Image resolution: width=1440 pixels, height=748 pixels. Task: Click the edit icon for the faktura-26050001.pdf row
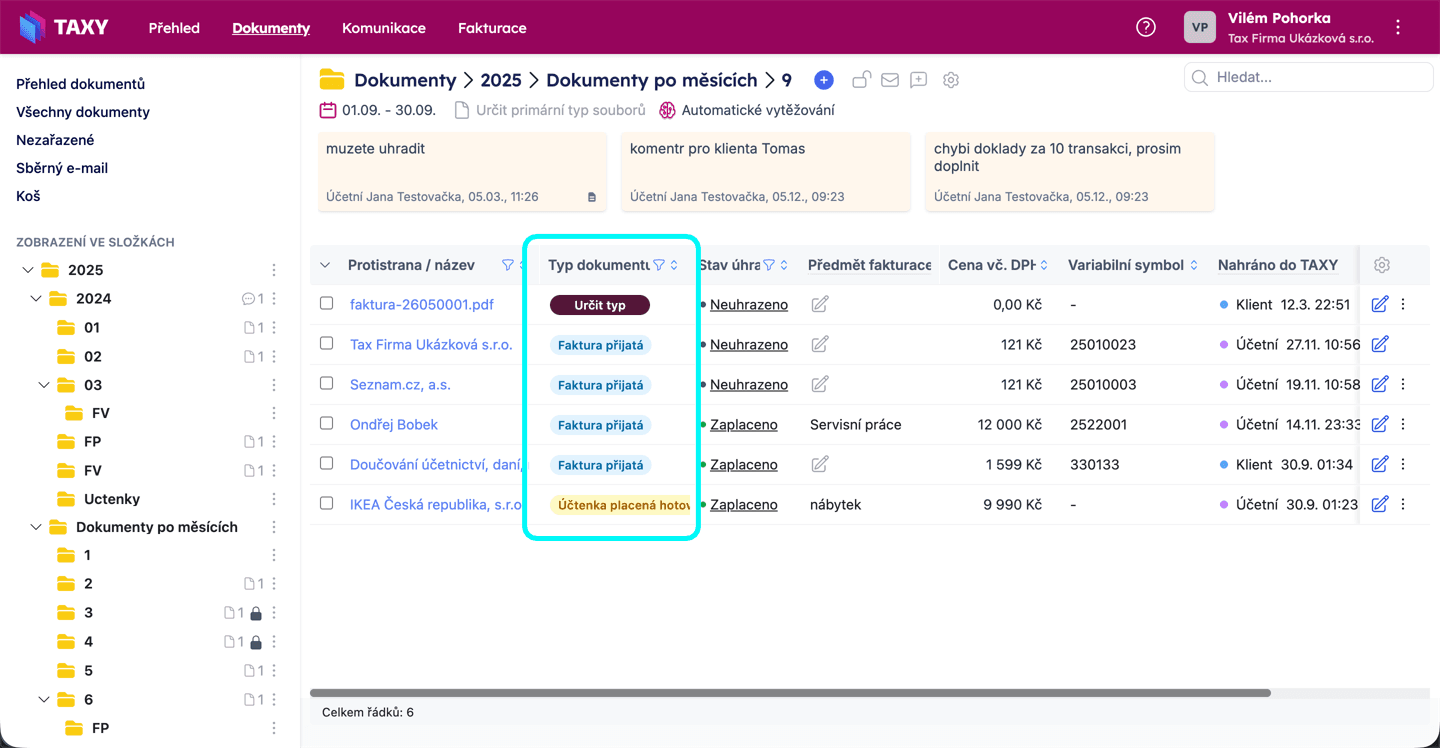click(1380, 304)
